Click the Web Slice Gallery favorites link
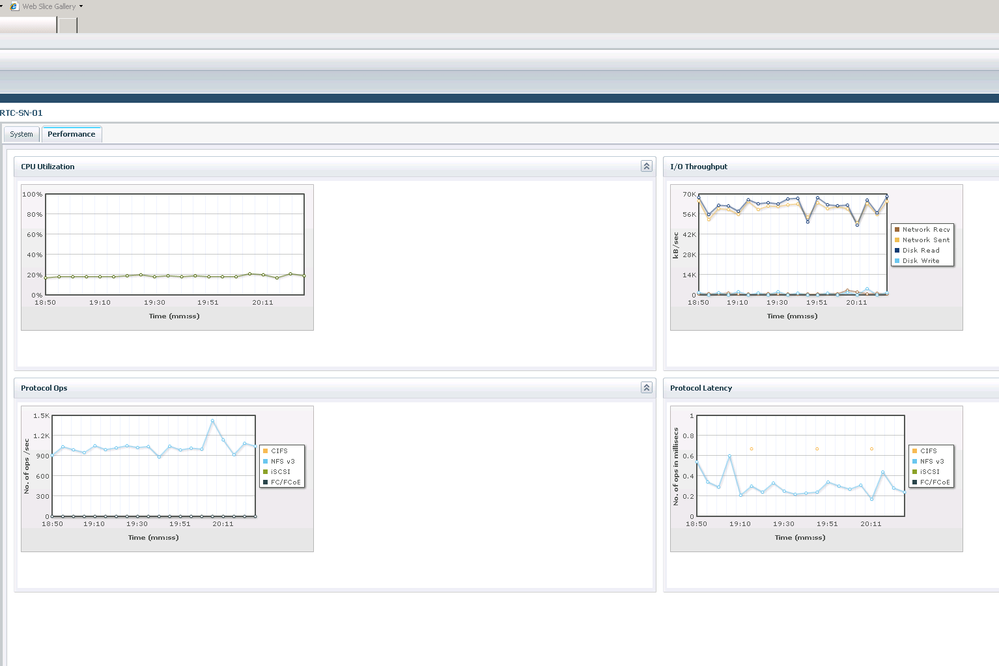 point(49,6)
